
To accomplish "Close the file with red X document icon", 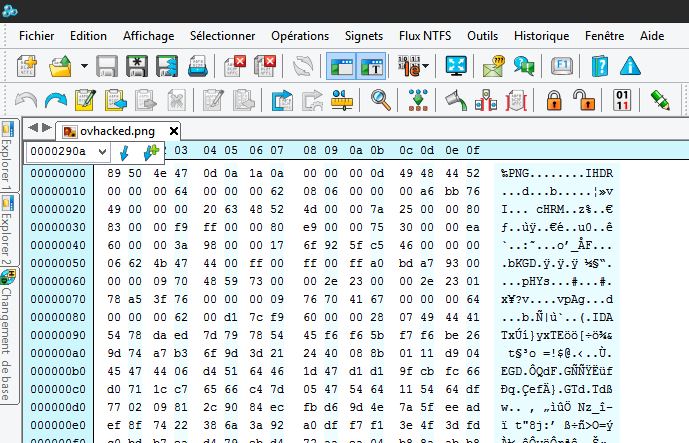I will 235,66.
